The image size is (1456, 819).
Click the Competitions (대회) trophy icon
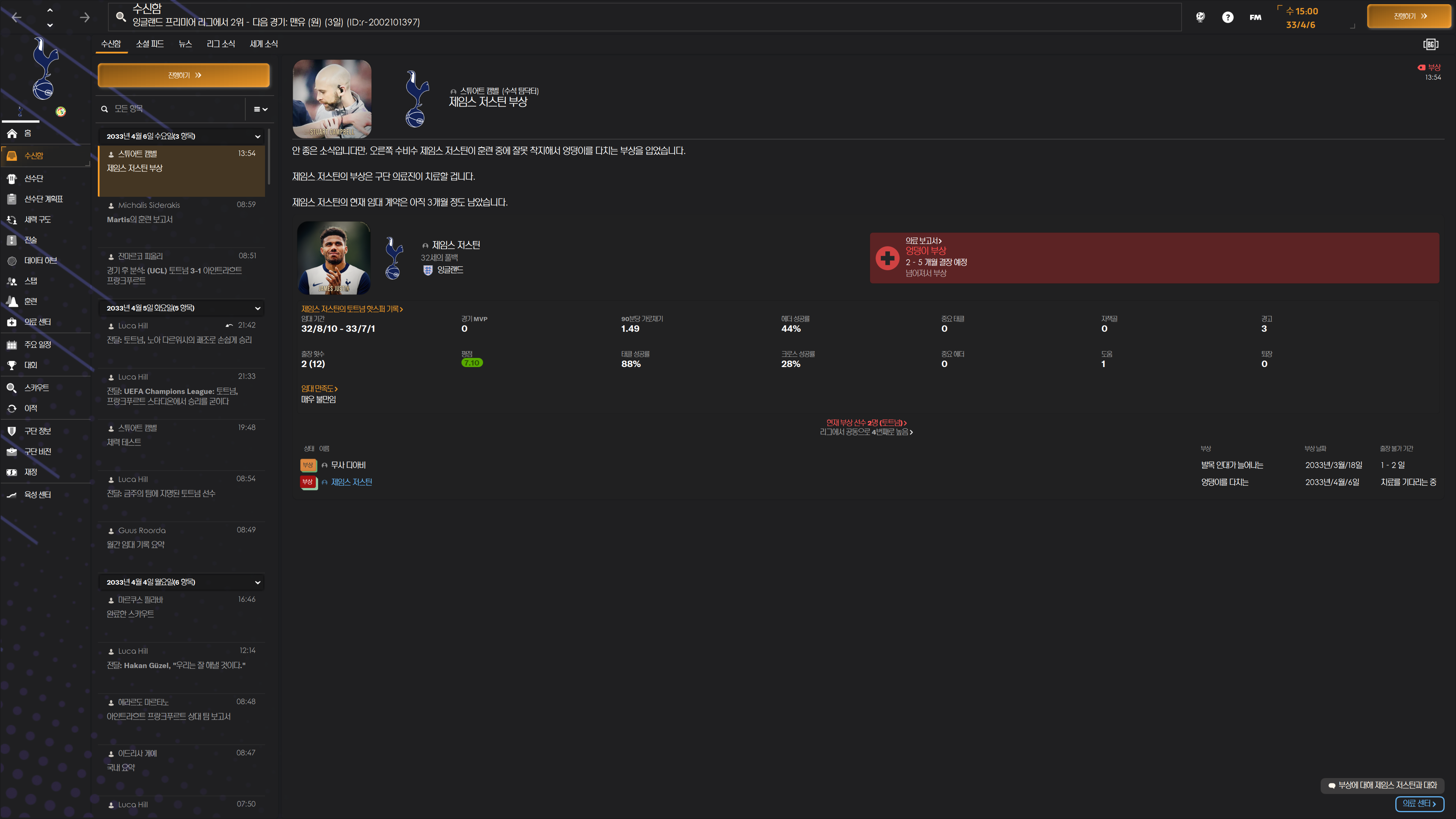(12, 365)
